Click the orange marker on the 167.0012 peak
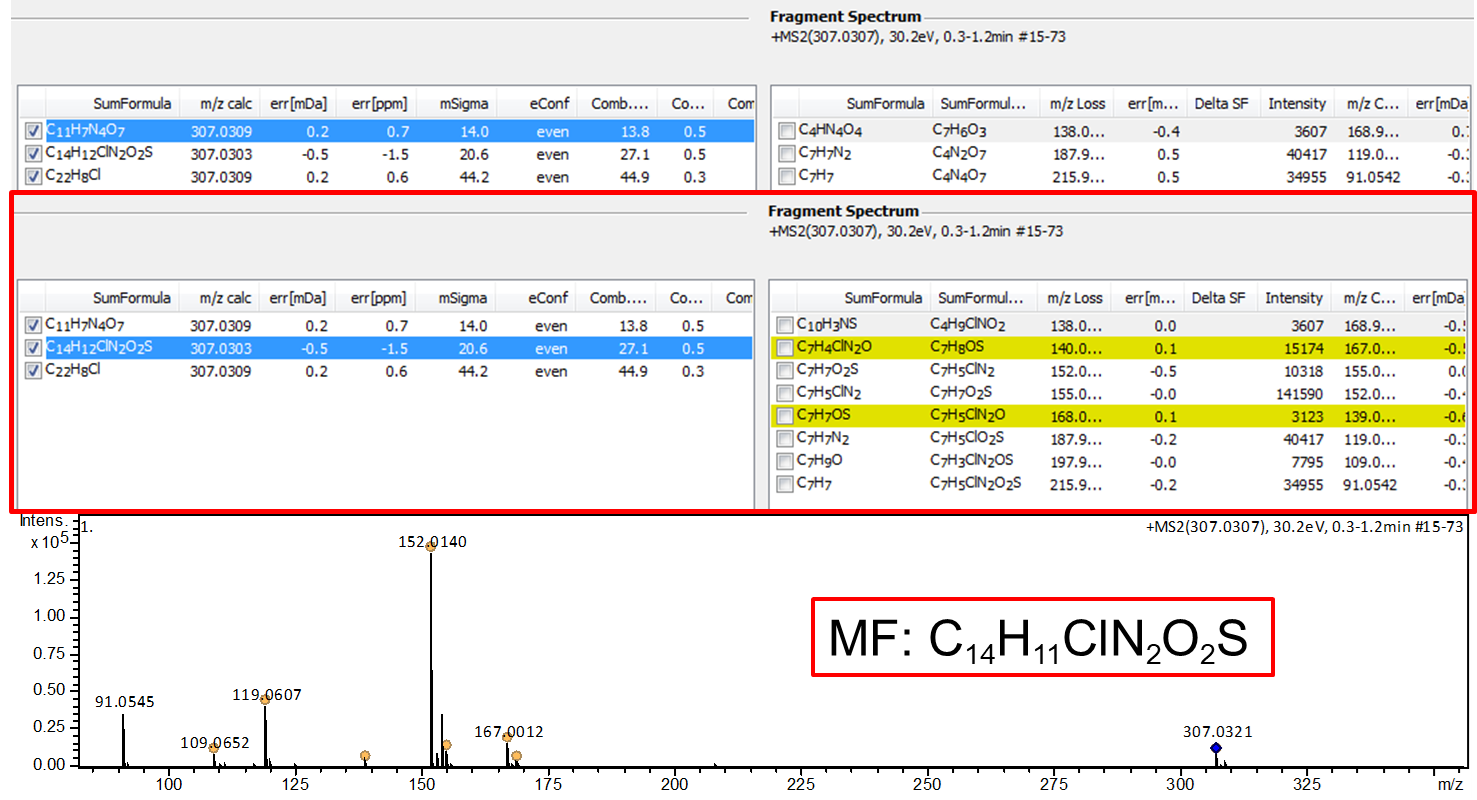The width and height of the screenshot is (1477, 800). (507, 737)
